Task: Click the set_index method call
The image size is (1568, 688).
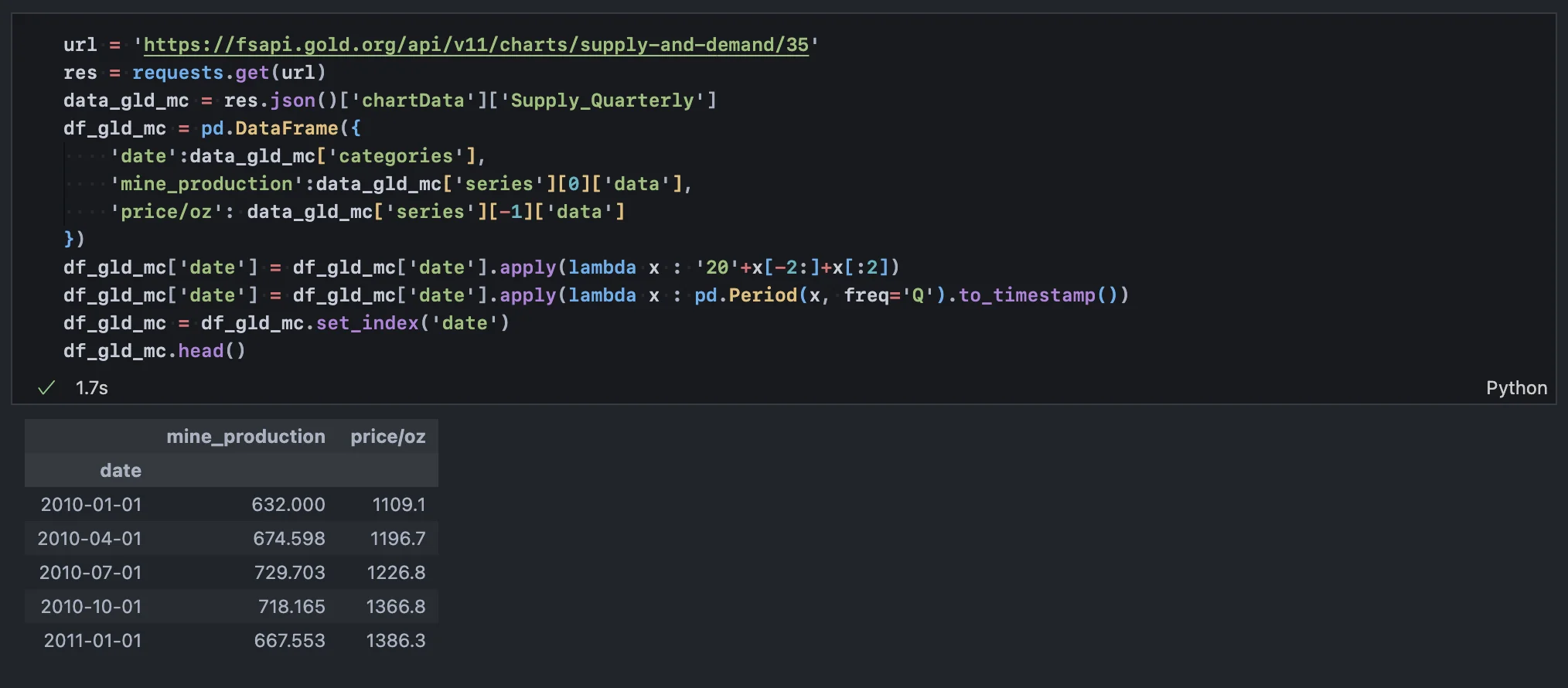Action: point(366,323)
